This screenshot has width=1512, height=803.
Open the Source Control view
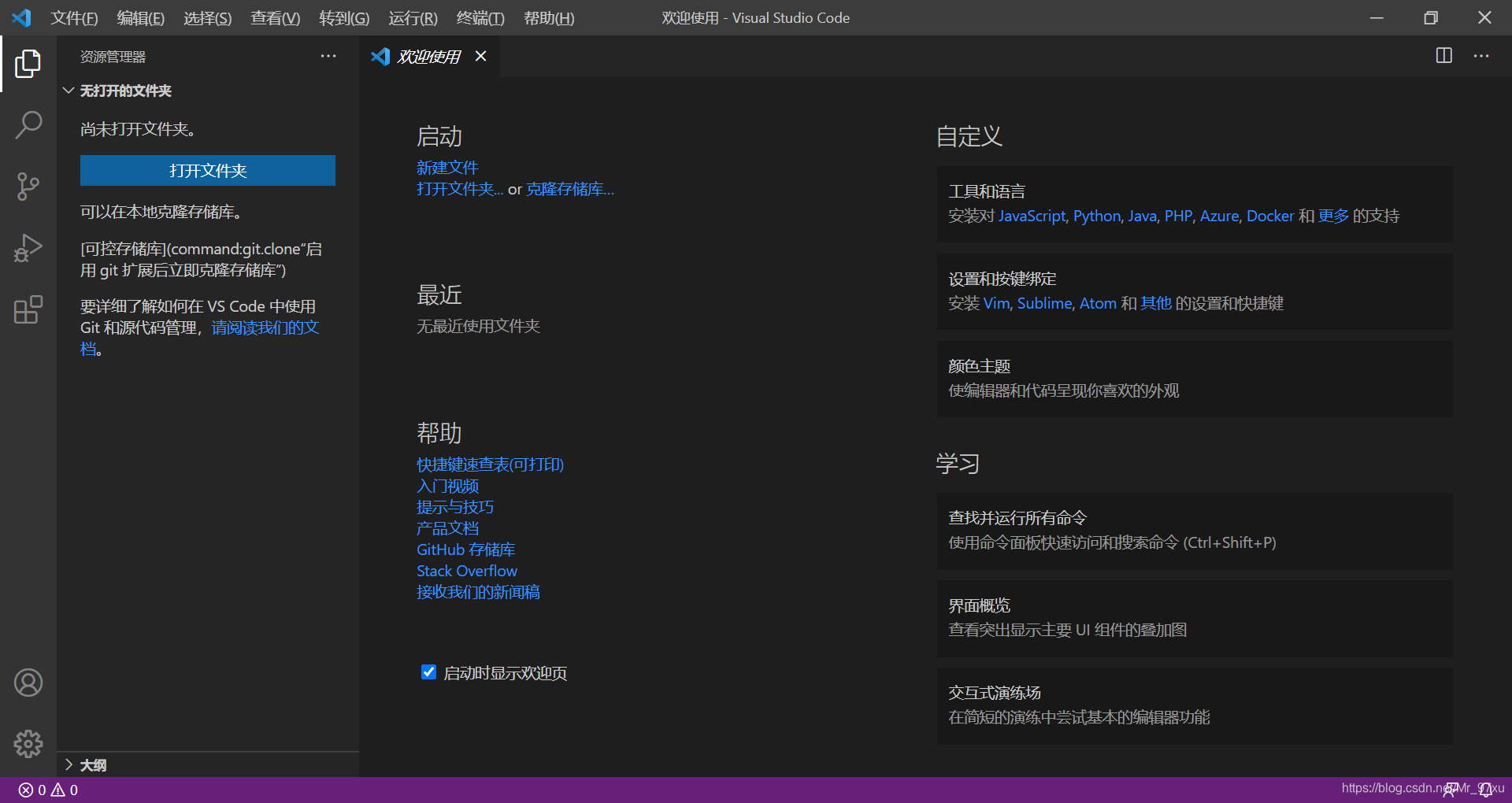coord(28,187)
